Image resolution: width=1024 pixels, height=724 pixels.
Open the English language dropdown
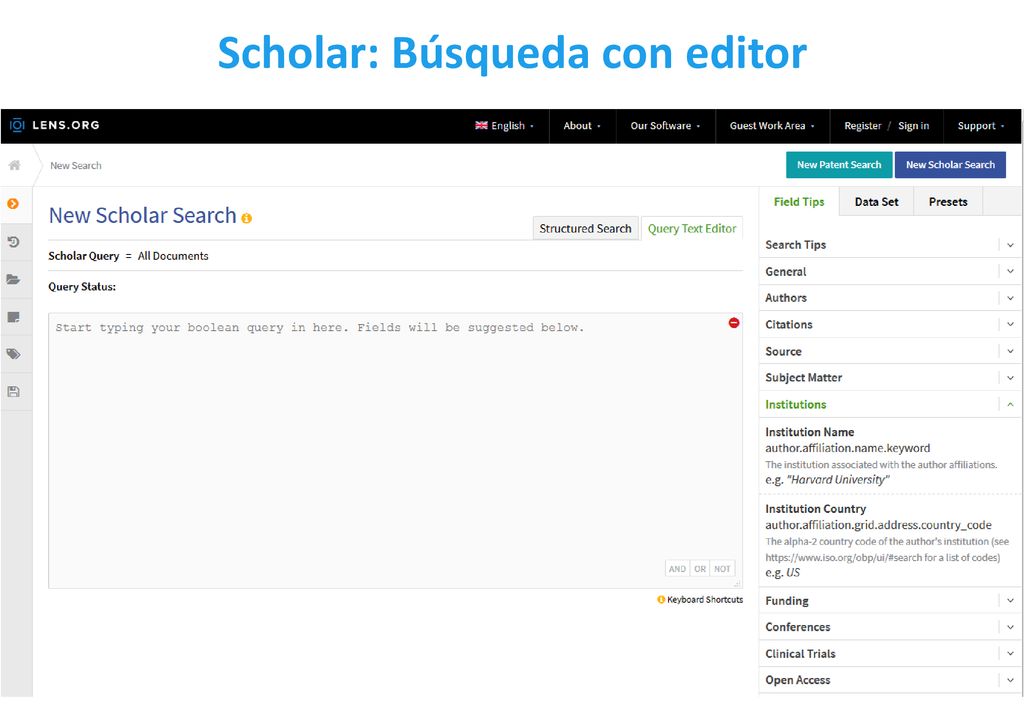point(504,125)
